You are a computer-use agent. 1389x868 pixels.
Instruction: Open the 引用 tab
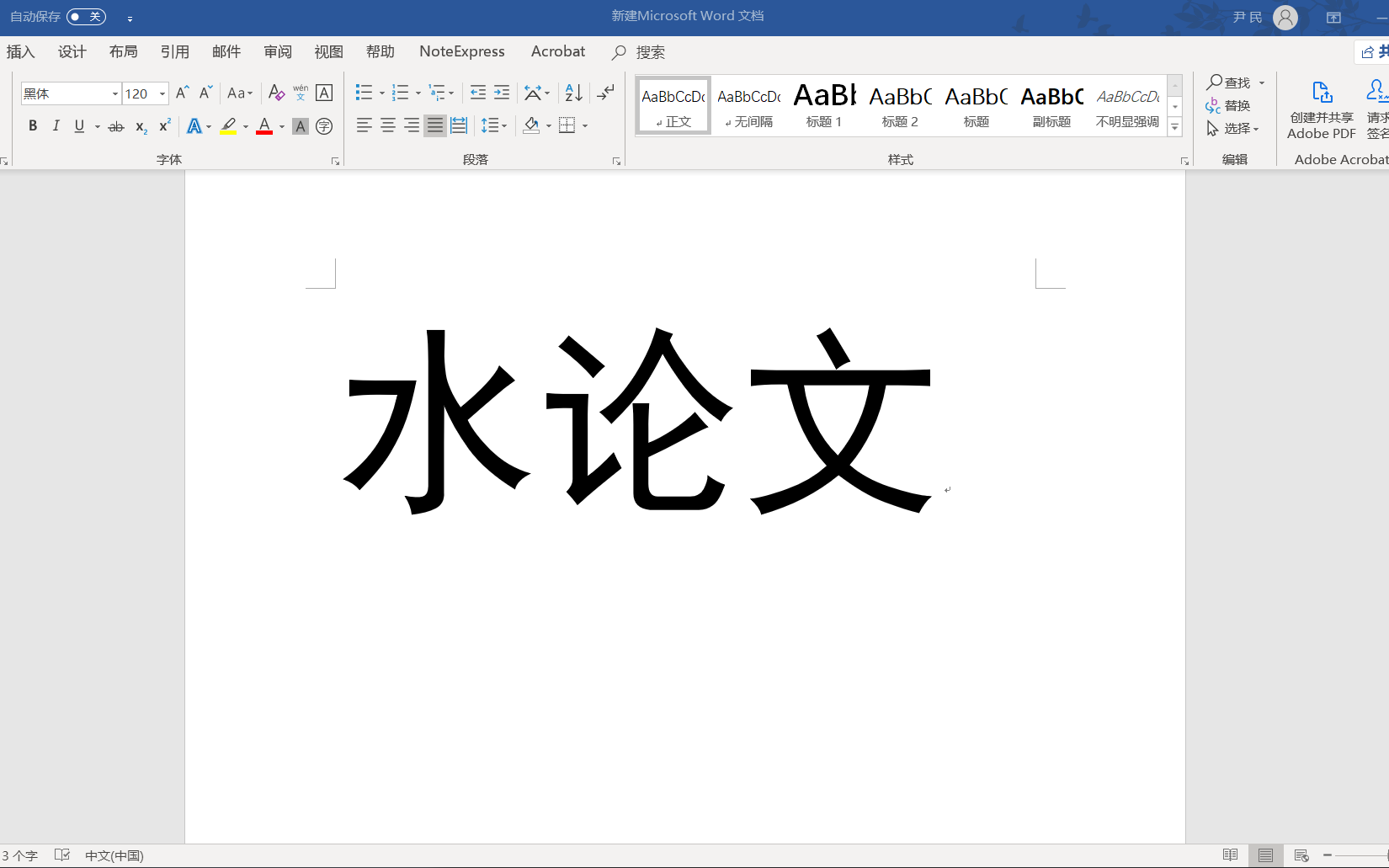[174, 52]
